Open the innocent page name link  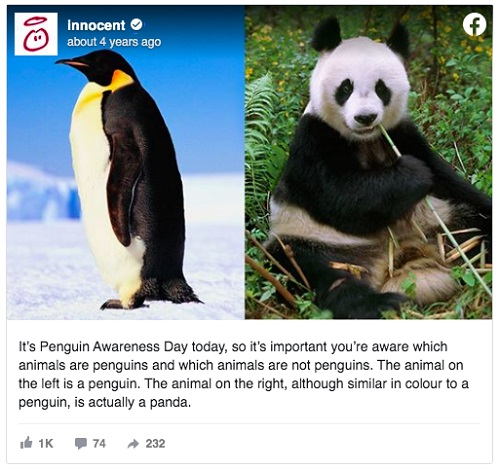tap(96, 25)
